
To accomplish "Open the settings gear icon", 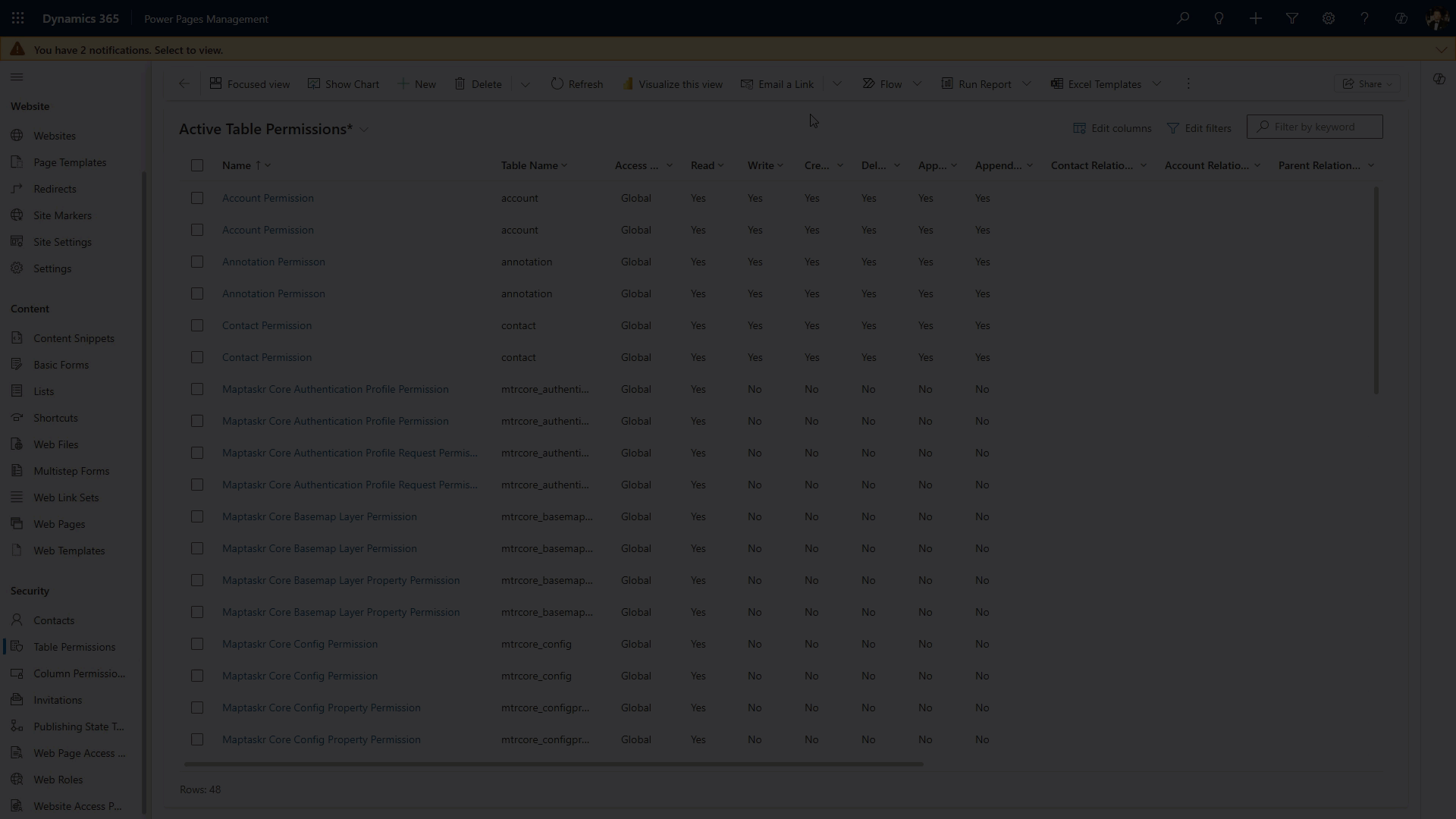I will (1329, 18).
